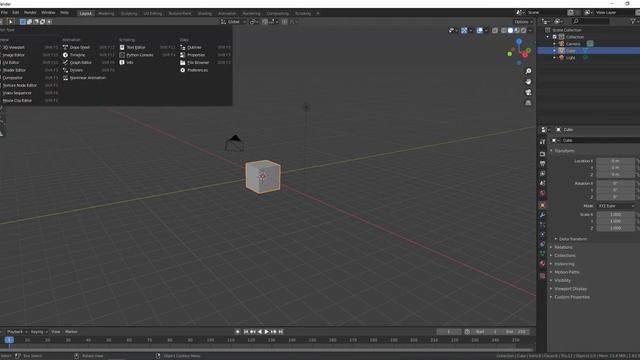Open the Window menu

click(48, 13)
